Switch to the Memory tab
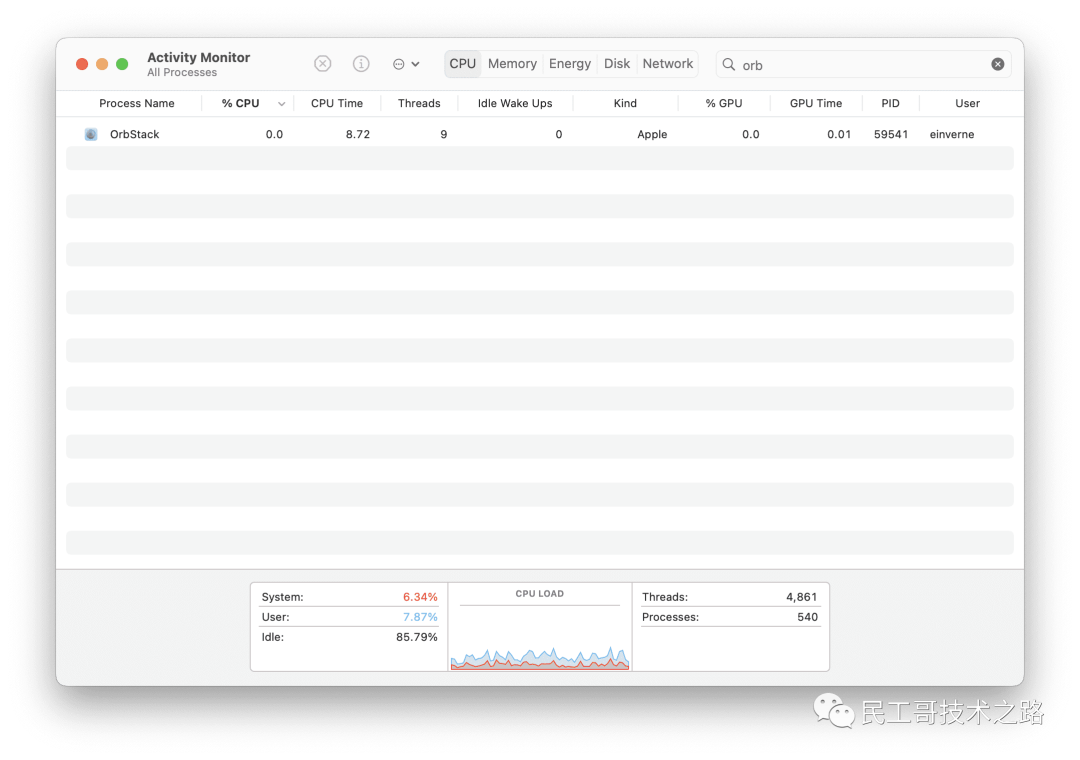The height and width of the screenshot is (760, 1080). coord(512,63)
